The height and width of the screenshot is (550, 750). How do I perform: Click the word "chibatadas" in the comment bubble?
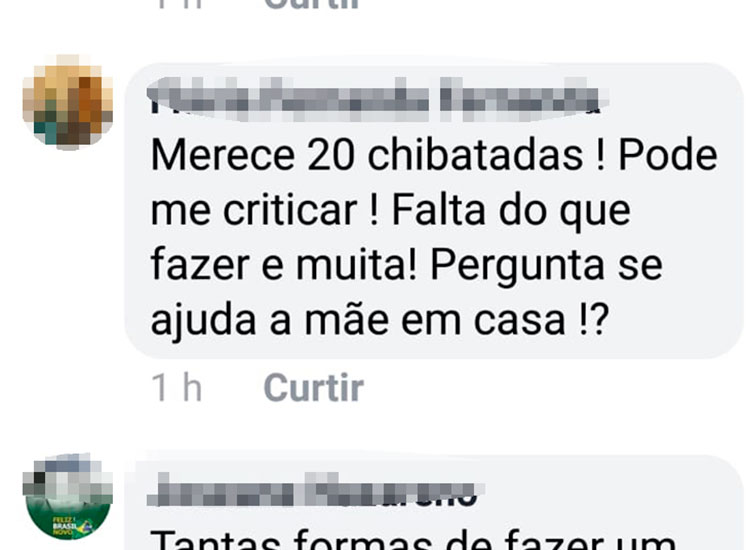tap(475, 155)
